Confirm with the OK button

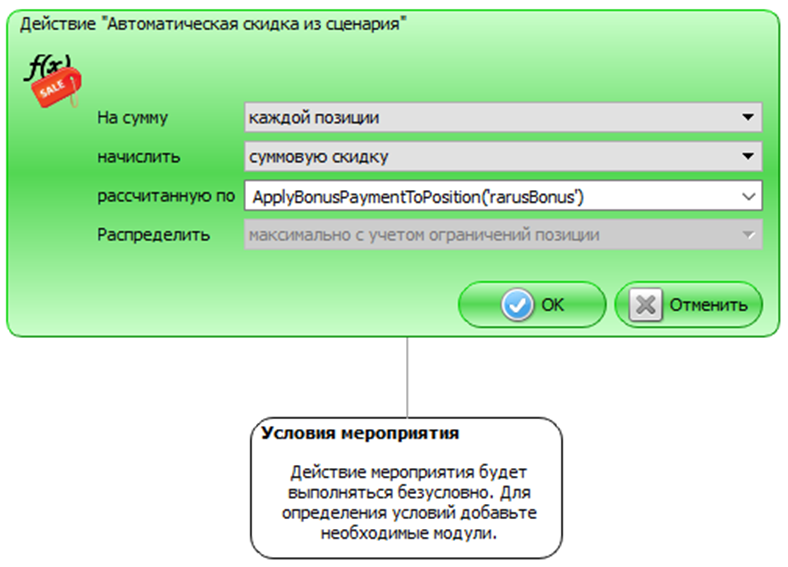[x=532, y=305]
